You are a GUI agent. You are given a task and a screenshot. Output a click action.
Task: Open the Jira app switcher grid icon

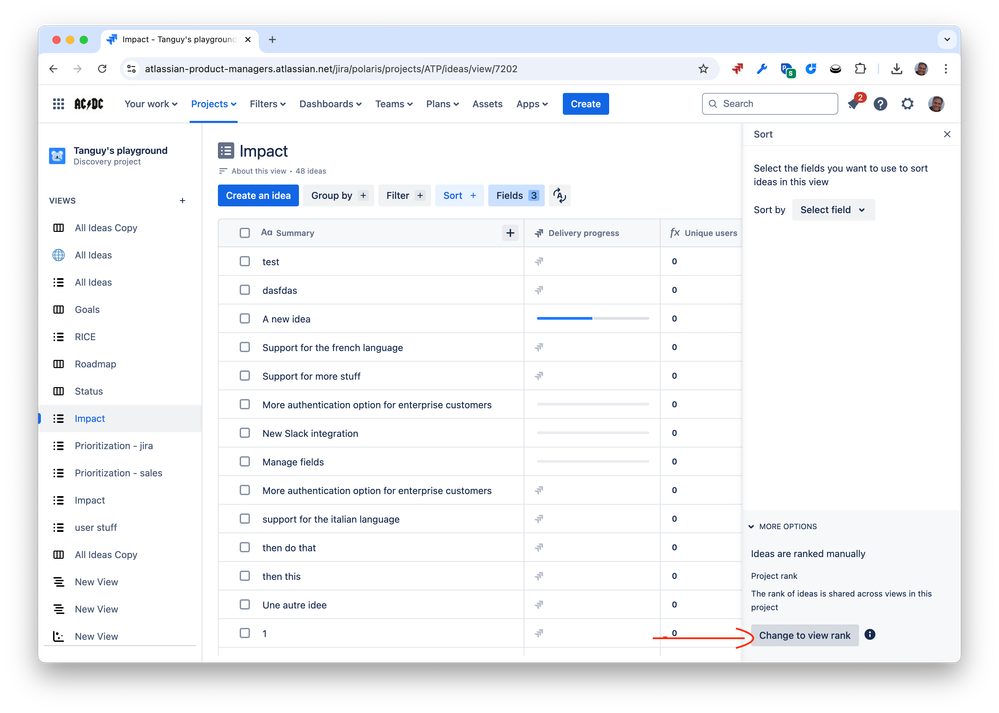(x=58, y=104)
